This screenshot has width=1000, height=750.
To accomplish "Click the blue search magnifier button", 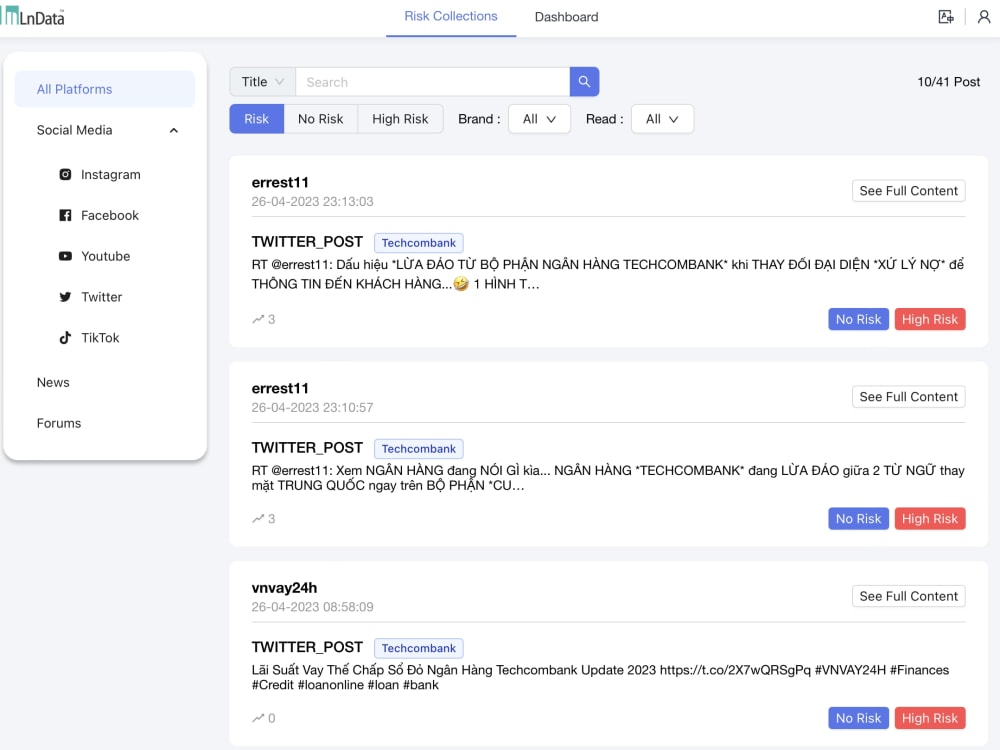I will 584,82.
